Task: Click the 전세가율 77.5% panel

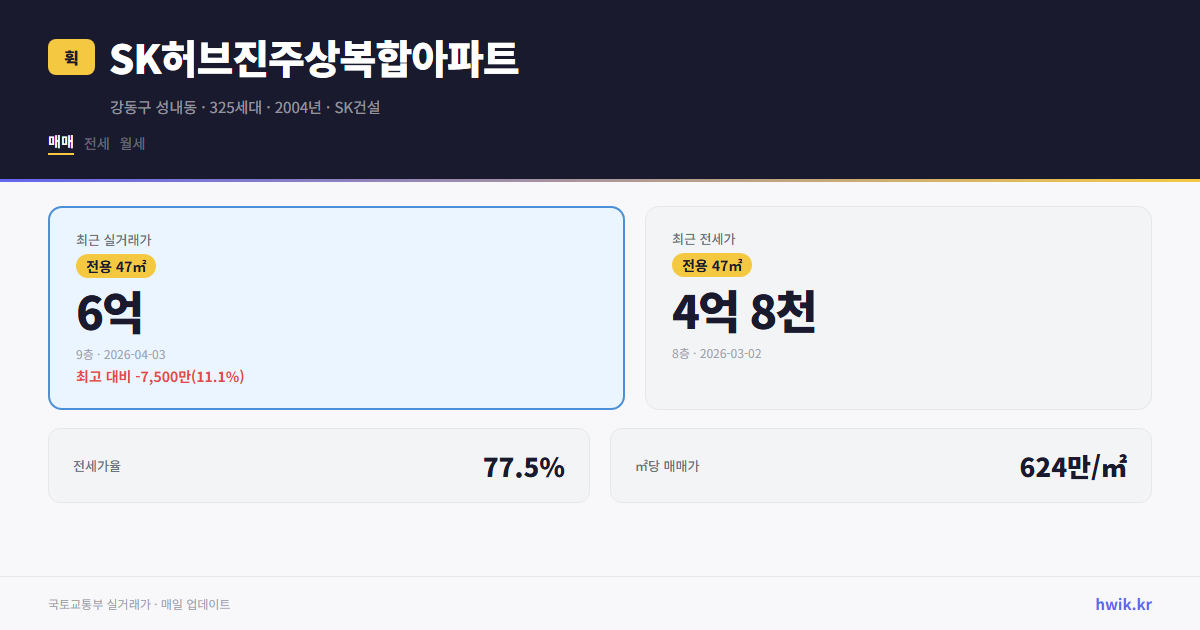Action: tap(319, 465)
